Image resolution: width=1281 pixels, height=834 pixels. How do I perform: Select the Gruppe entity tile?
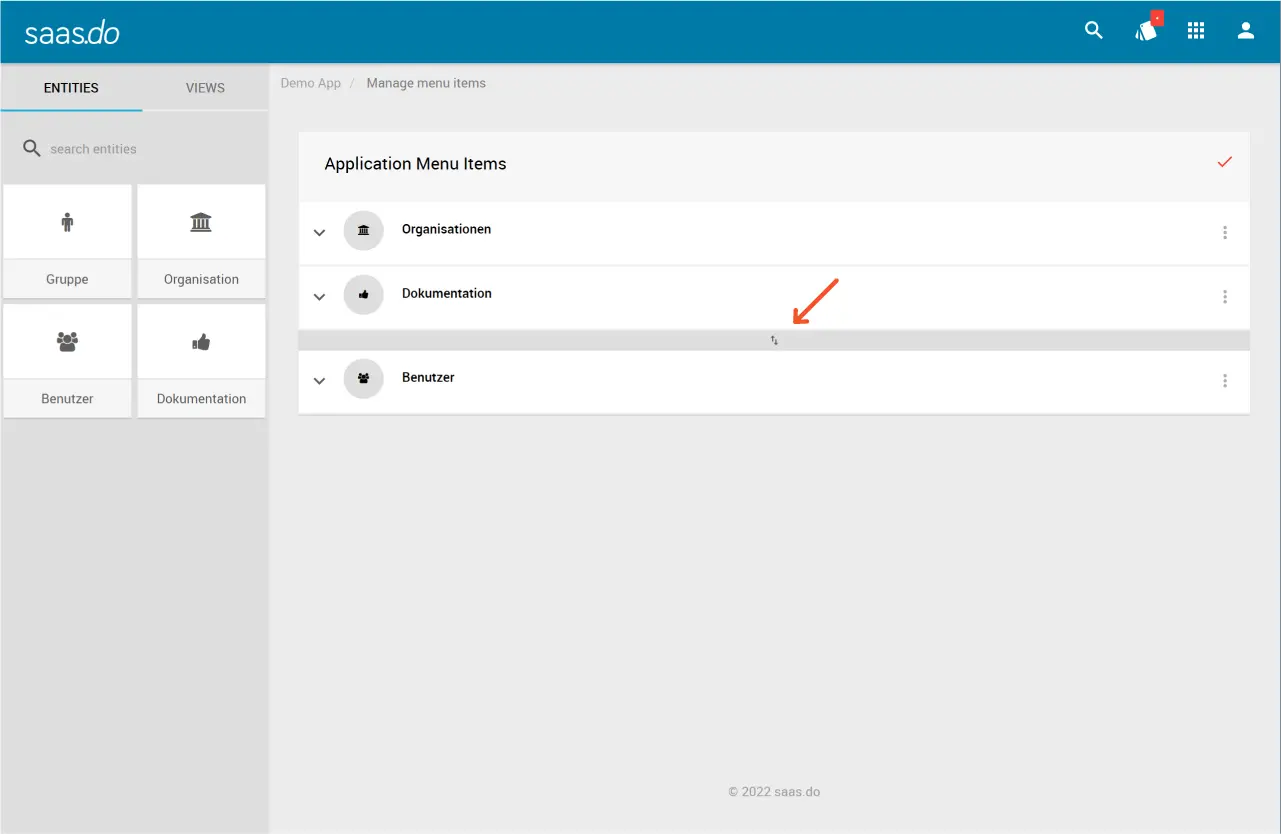point(67,241)
